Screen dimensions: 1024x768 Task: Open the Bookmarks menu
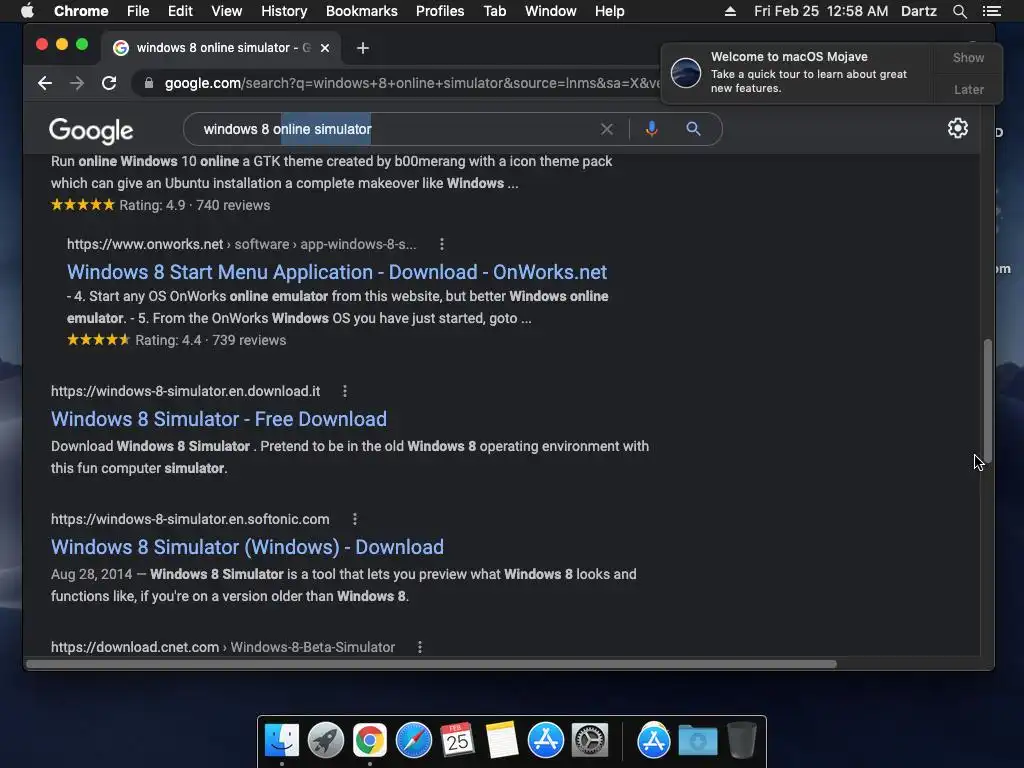click(x=362, y=11)
